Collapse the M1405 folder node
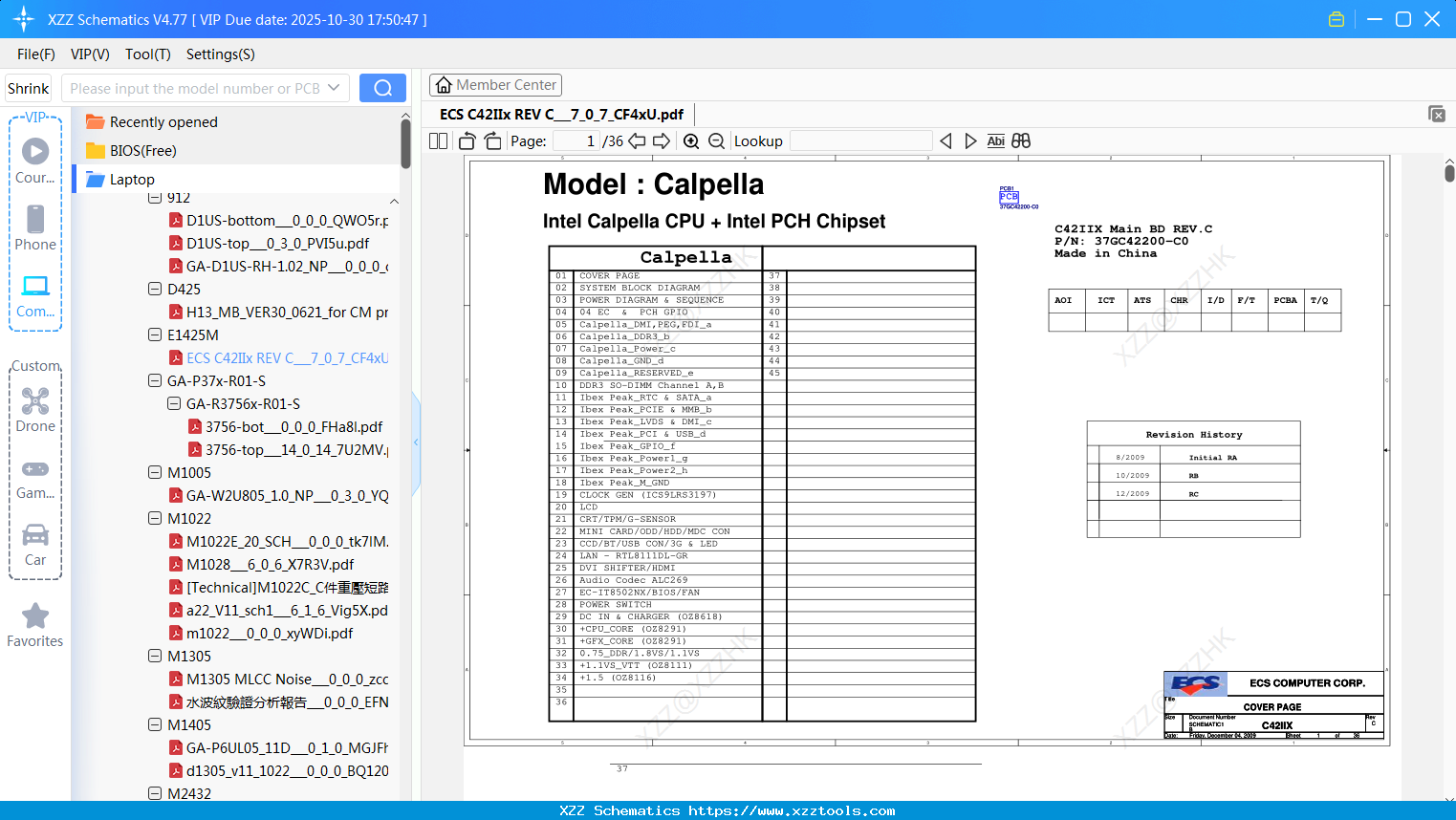Viewport: 1456px width, 820px height. coord(155,724)
